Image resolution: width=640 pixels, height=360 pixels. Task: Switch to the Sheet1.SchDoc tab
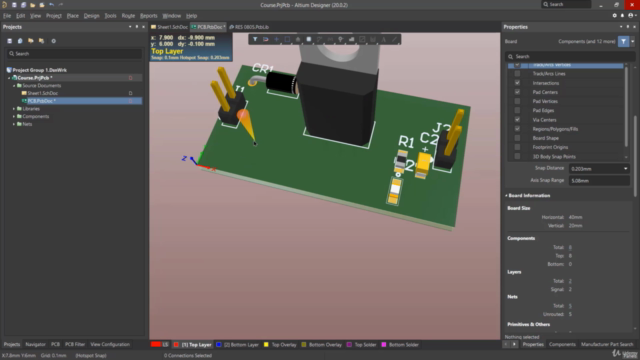169,27
